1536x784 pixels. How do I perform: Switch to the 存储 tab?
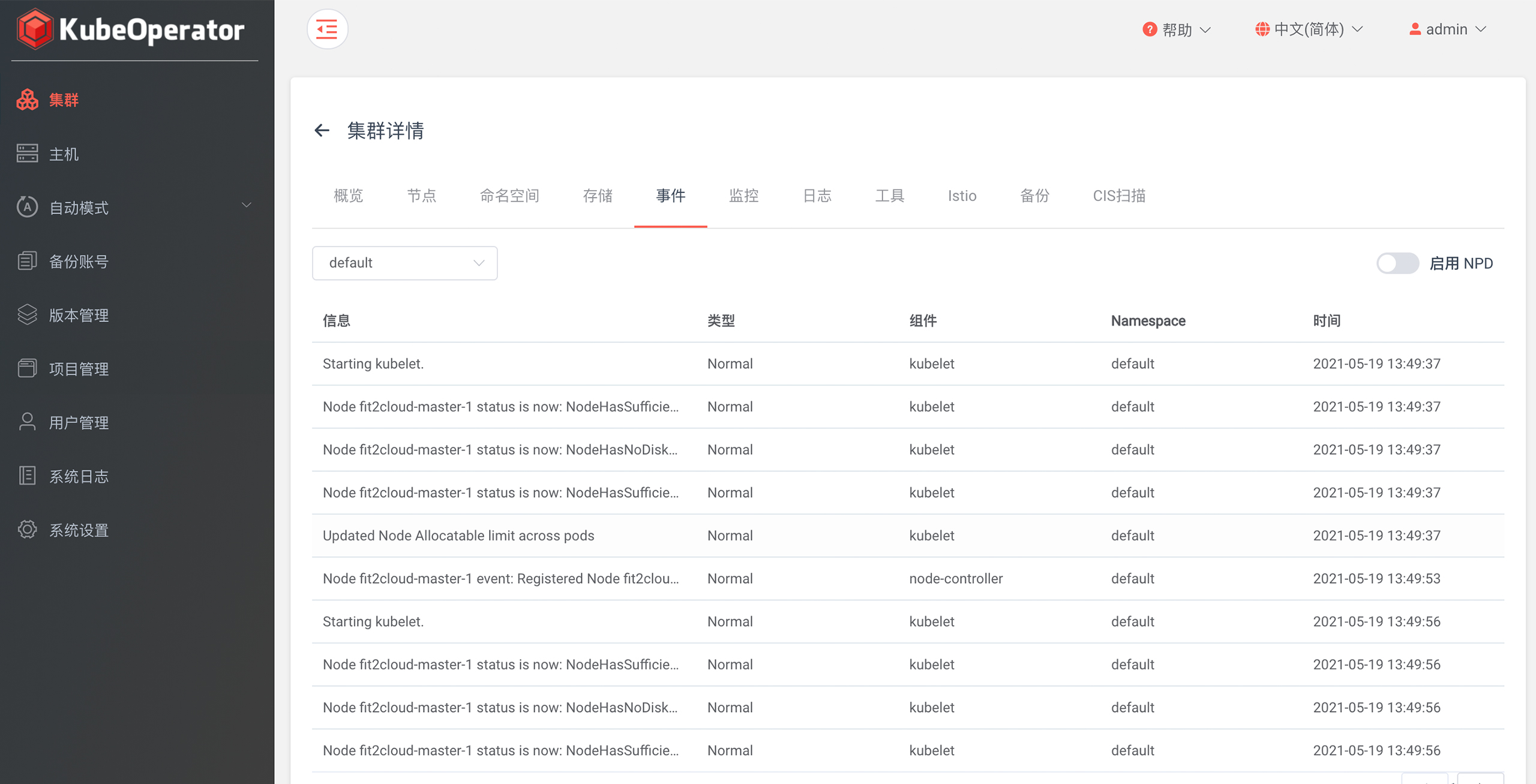click(598, 196)
